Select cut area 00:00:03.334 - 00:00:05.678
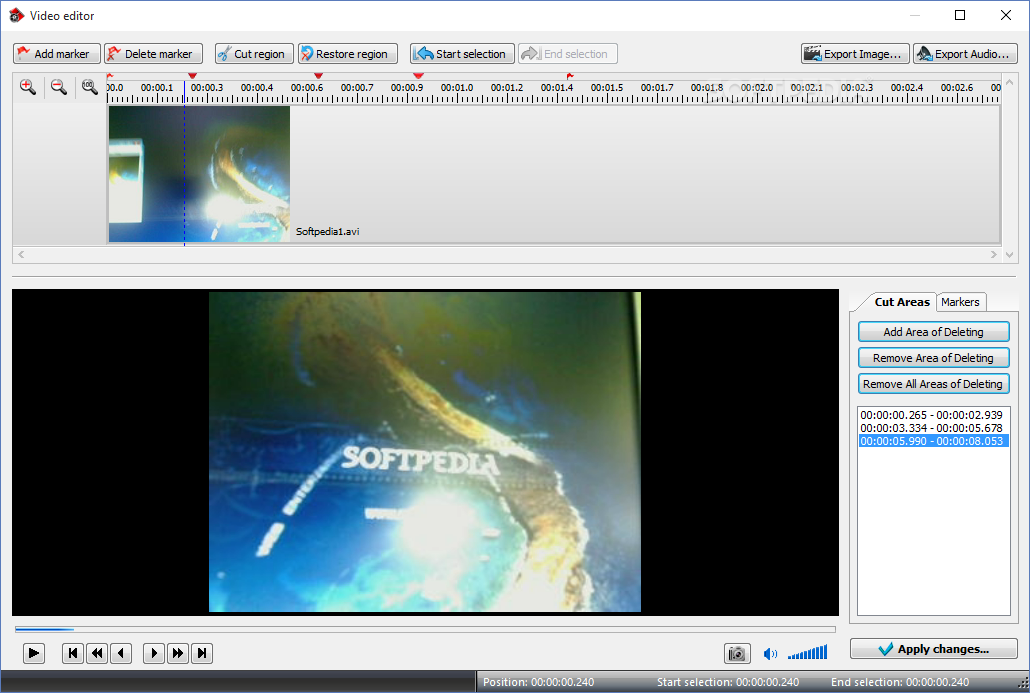This screenshot has width=1030, height=693. click(933, 428)
